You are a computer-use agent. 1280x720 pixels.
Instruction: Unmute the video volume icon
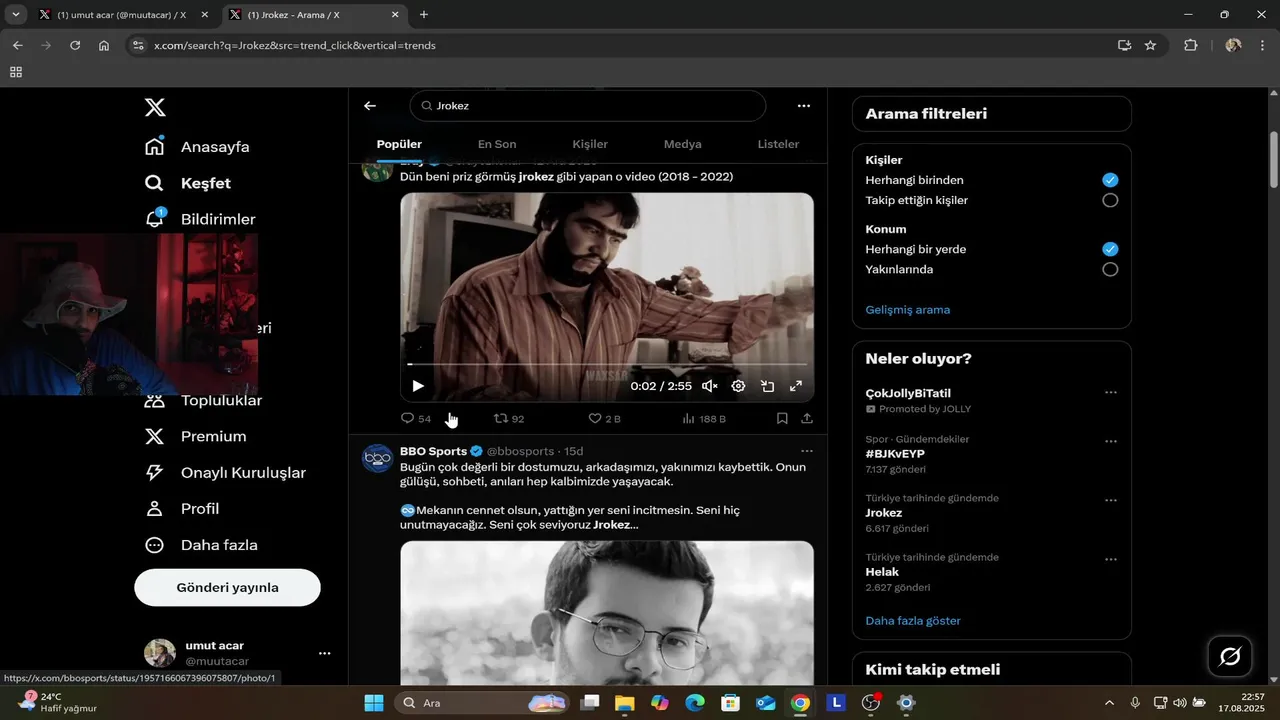710,386
